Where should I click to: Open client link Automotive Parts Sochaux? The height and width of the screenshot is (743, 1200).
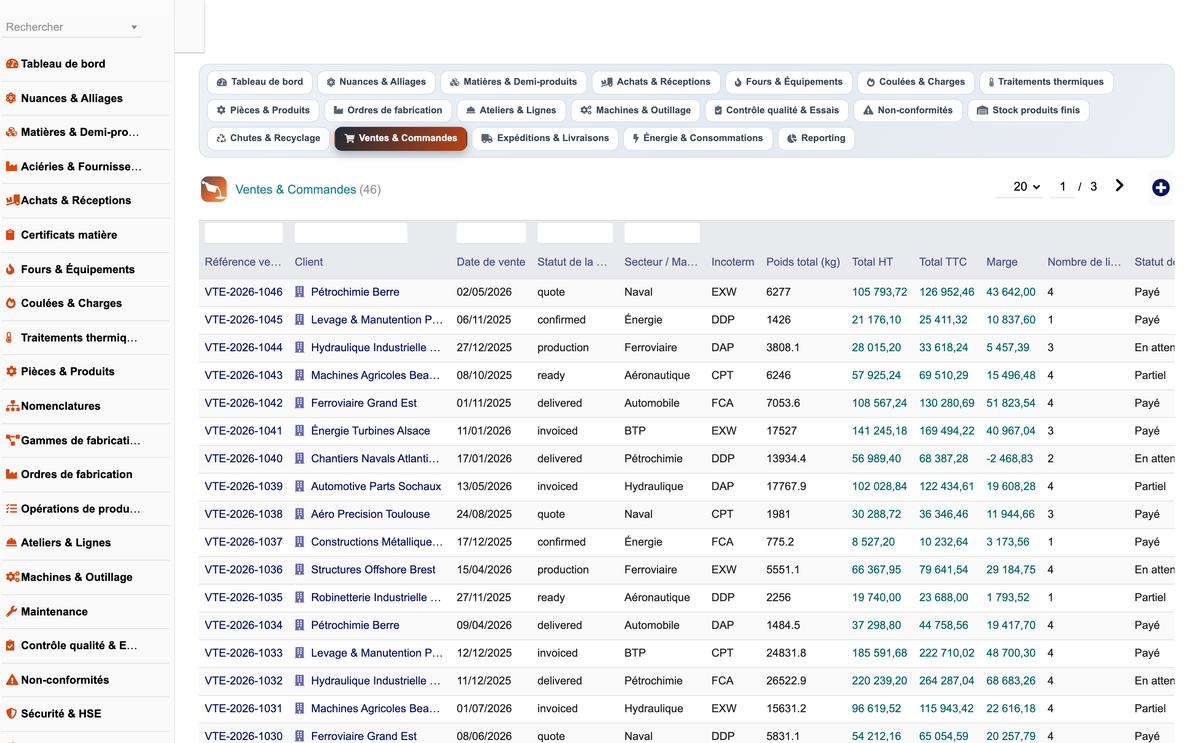(x=376, y=486)
